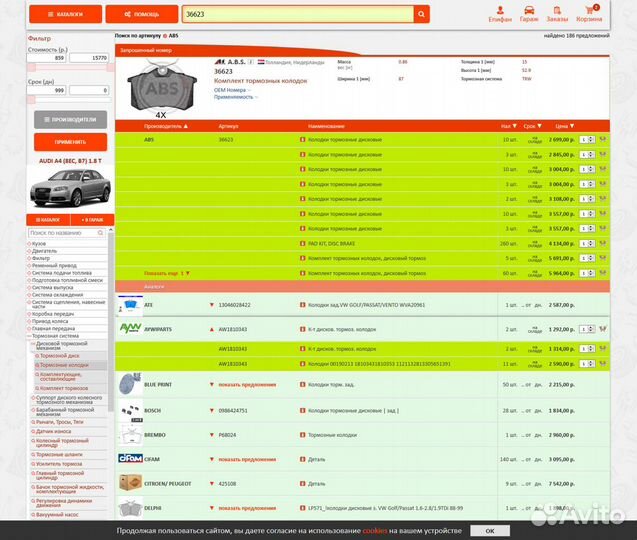Expand BREMBO offers arrow
Screen dimensions: 637x540
pyautogui.click(x=212, y=435)
